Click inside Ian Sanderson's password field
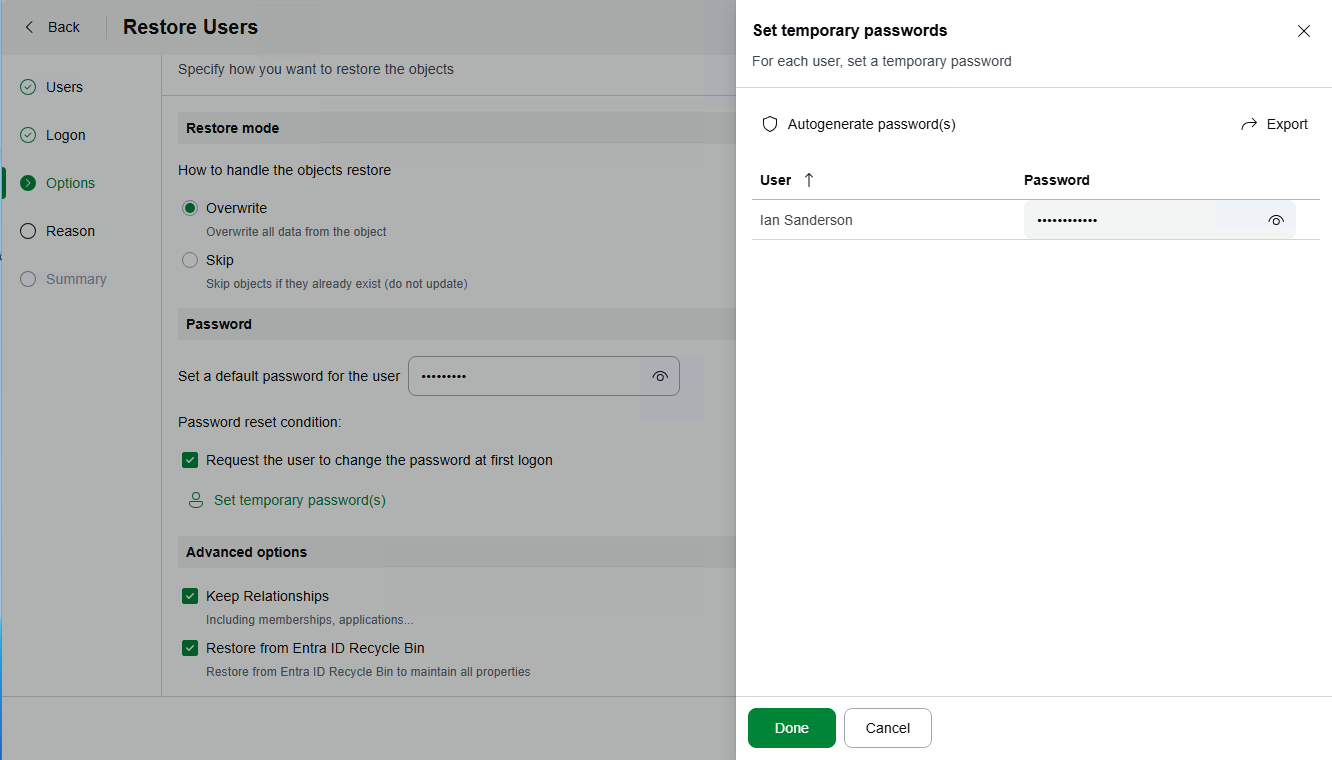This screenshot has width=1332, height=760. [1120, 219]
